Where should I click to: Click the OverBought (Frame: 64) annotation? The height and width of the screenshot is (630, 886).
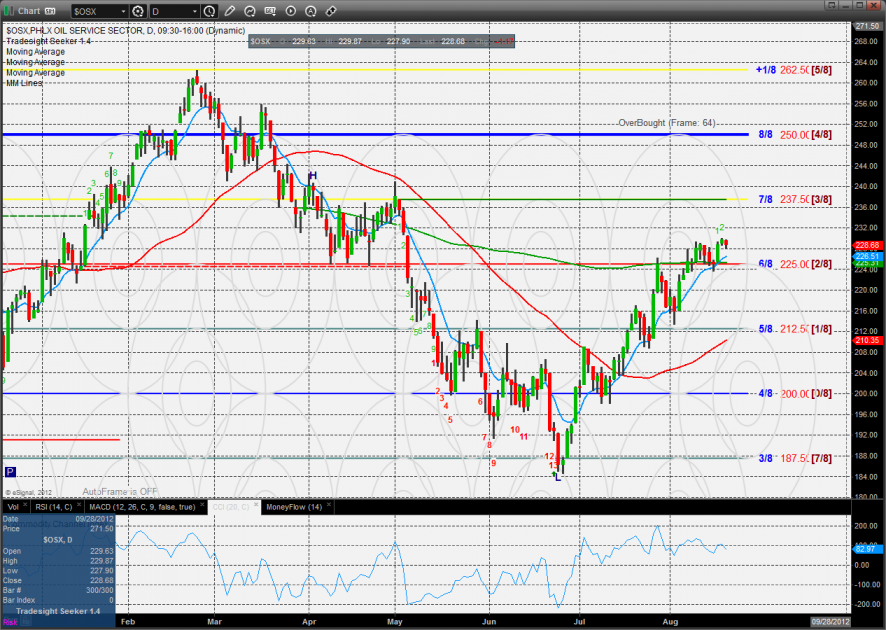point(667,123)
